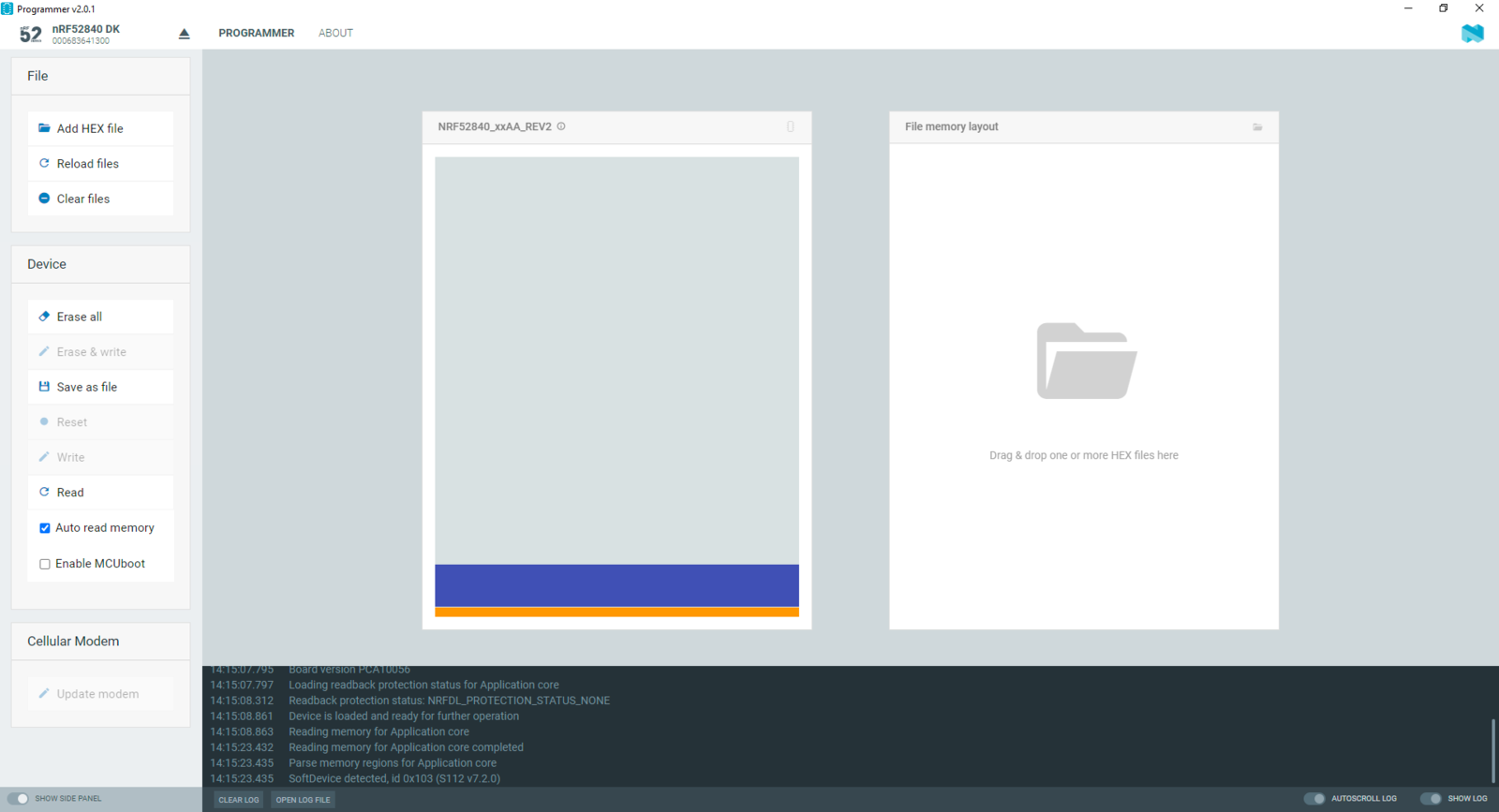Toggle the Show Side Panel switch
The width and height of the screenshot is (1499, 812).
click(19, 799)
